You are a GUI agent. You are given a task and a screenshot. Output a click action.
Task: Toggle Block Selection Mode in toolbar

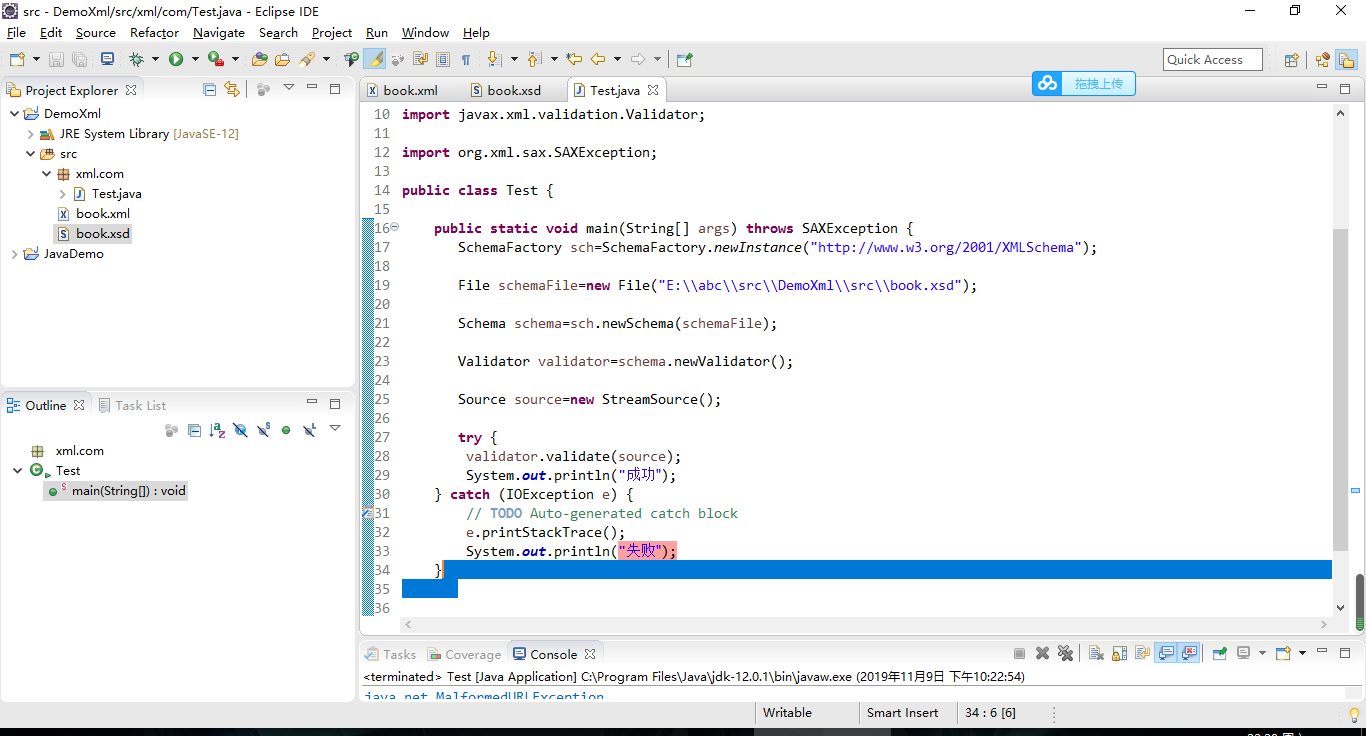point(442,60)
